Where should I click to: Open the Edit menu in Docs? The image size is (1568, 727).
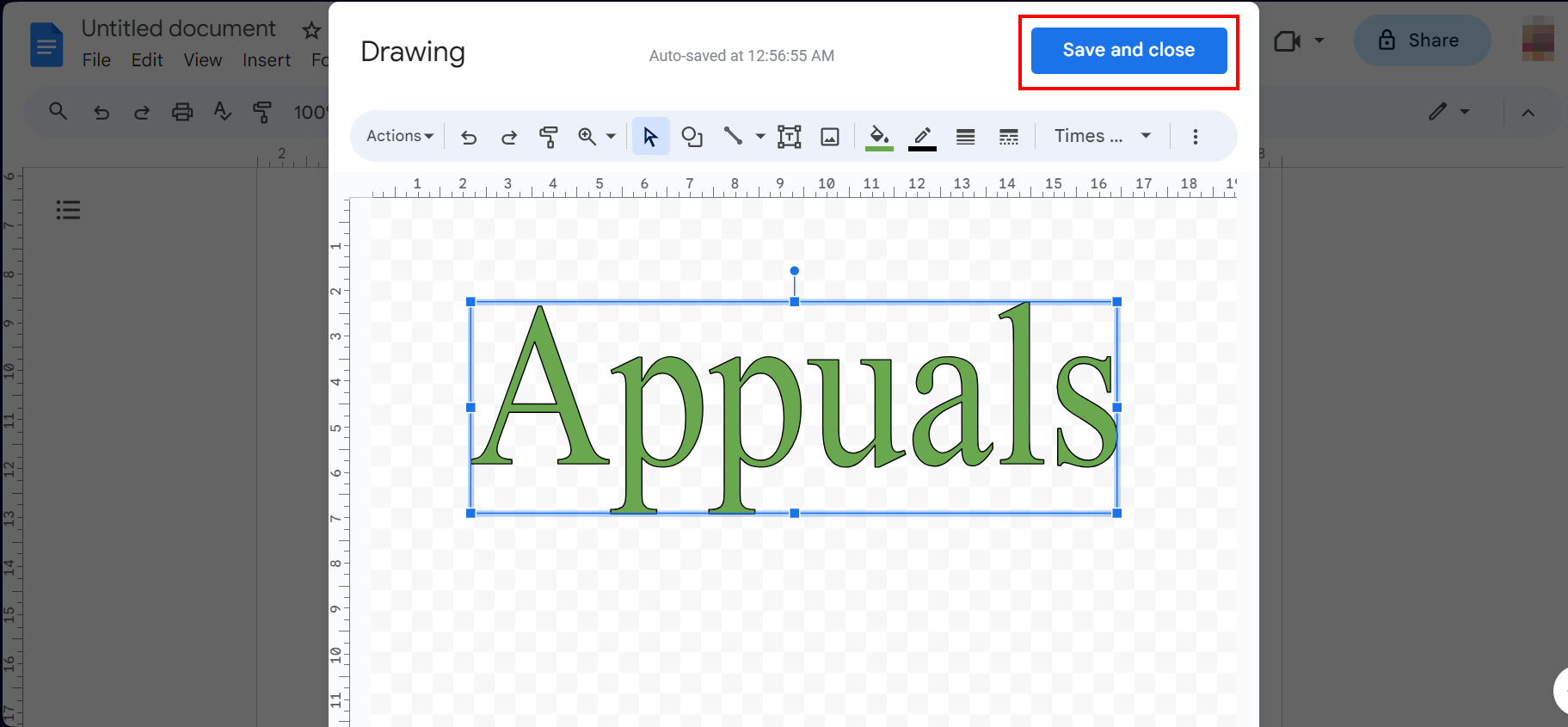pyautogui.click(x=147, y=60)
